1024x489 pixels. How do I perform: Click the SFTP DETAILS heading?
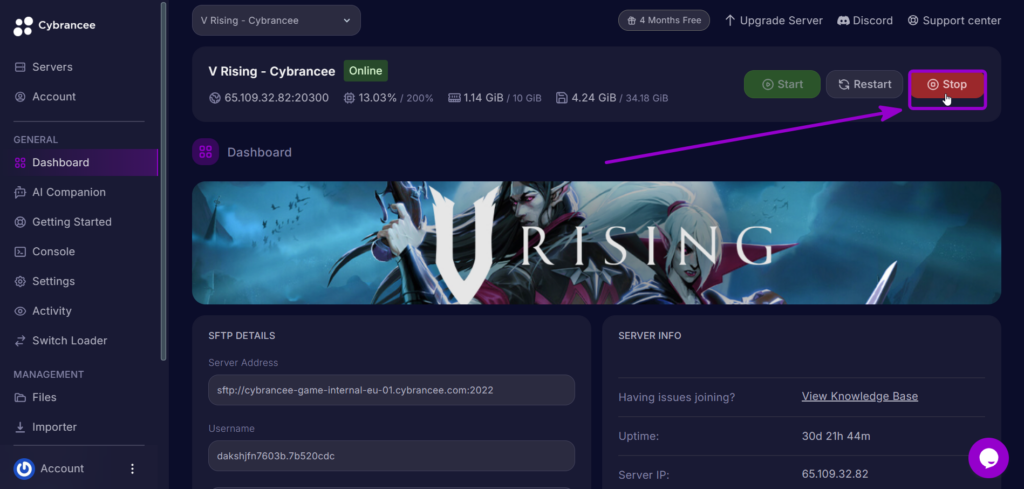tap(242, 336)
